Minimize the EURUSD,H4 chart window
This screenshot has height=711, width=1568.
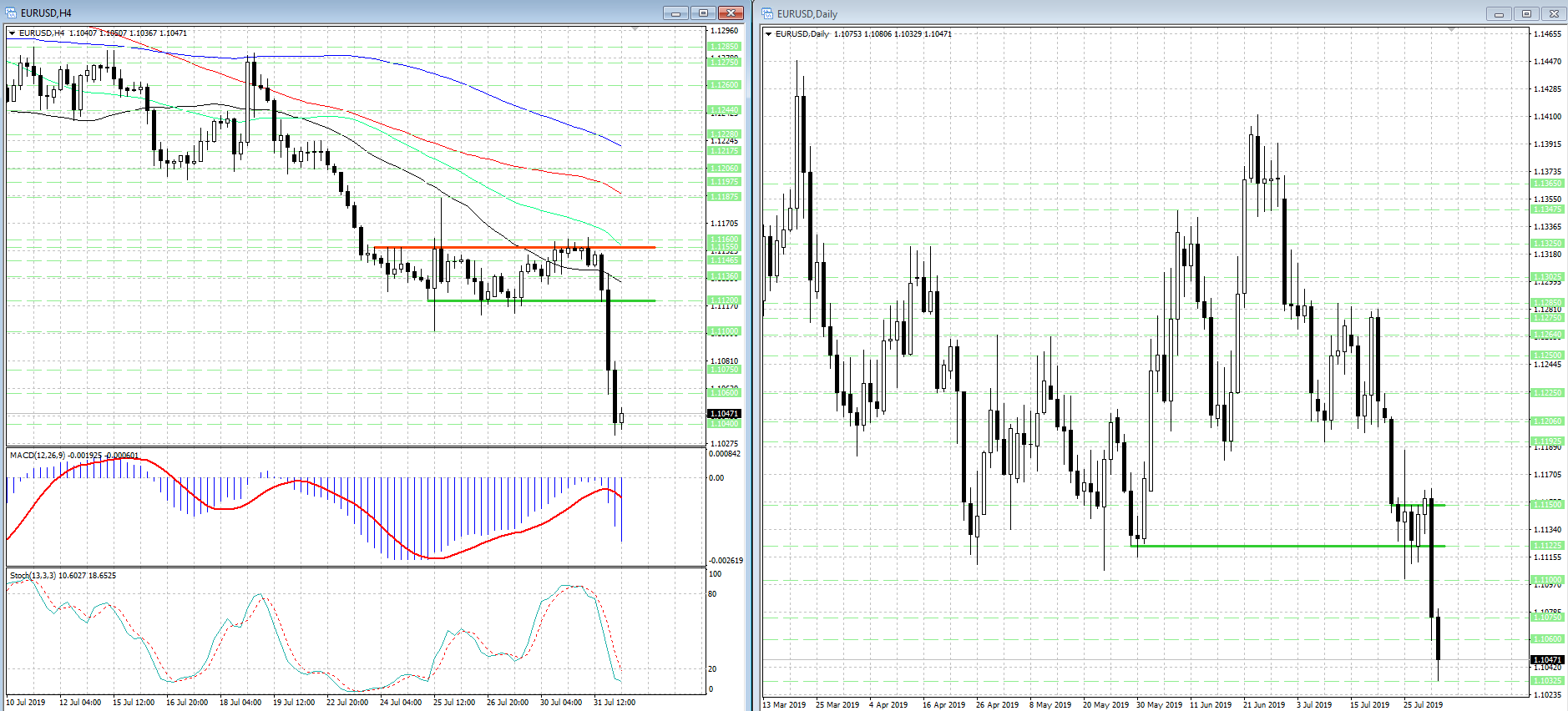[x=675, y=13]
